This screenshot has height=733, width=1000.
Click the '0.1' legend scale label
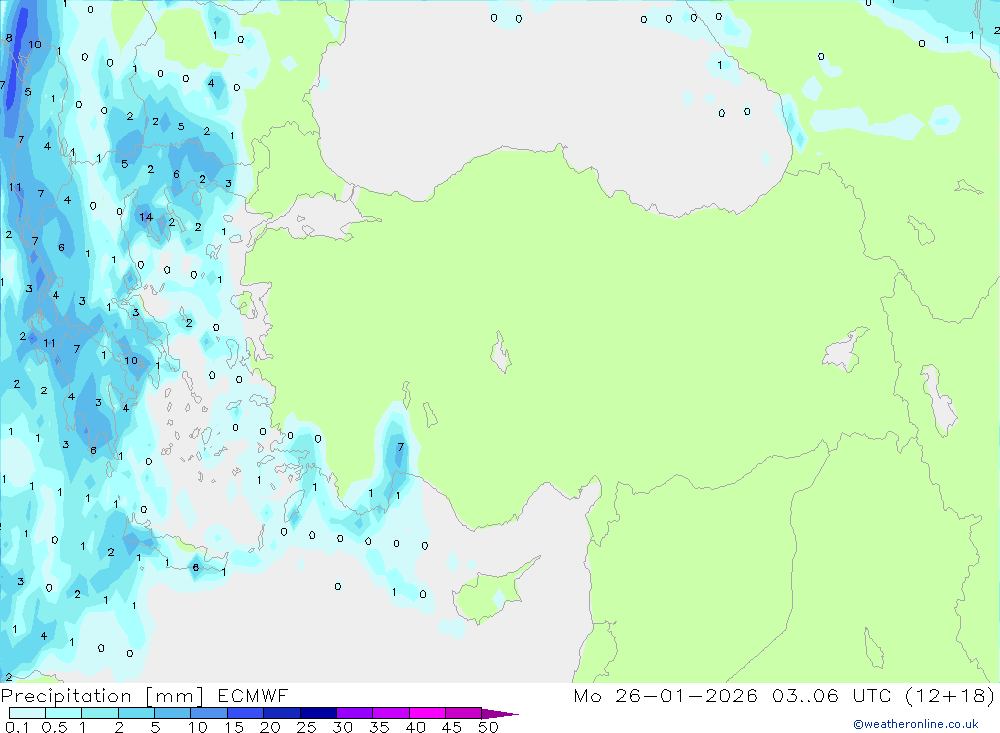click(17, 727)
